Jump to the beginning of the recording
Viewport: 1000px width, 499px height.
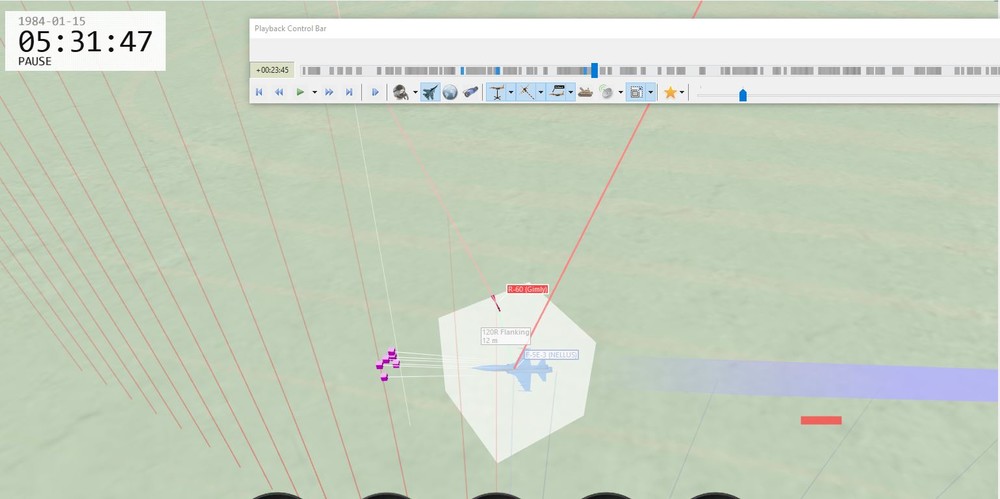coord(259,93)
